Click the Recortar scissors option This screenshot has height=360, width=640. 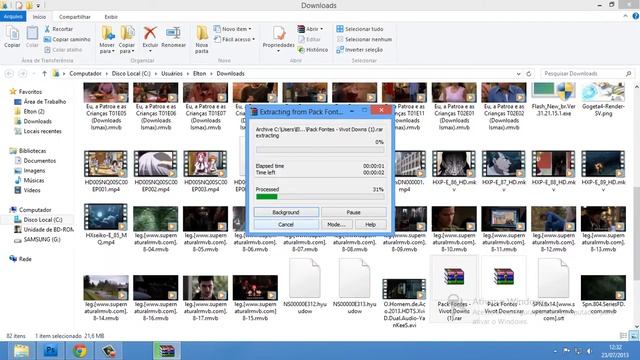58,29
